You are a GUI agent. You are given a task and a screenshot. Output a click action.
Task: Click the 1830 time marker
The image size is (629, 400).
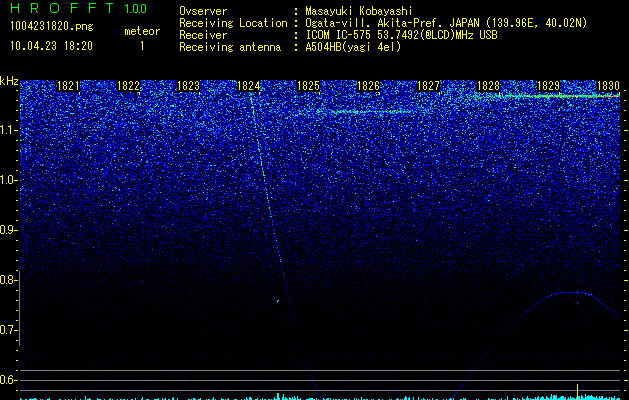[x=609, y=86]
